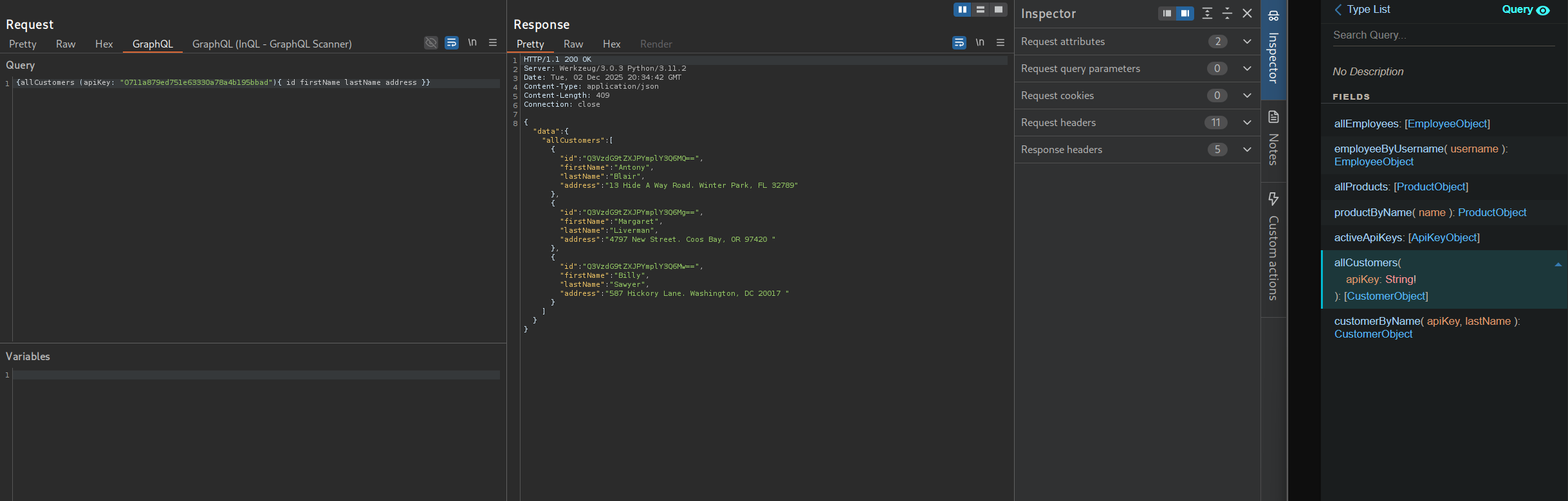Expand all Inspector sections icon
The width and height of the screenshot is (1568, 501).
tap(1207, 14)
